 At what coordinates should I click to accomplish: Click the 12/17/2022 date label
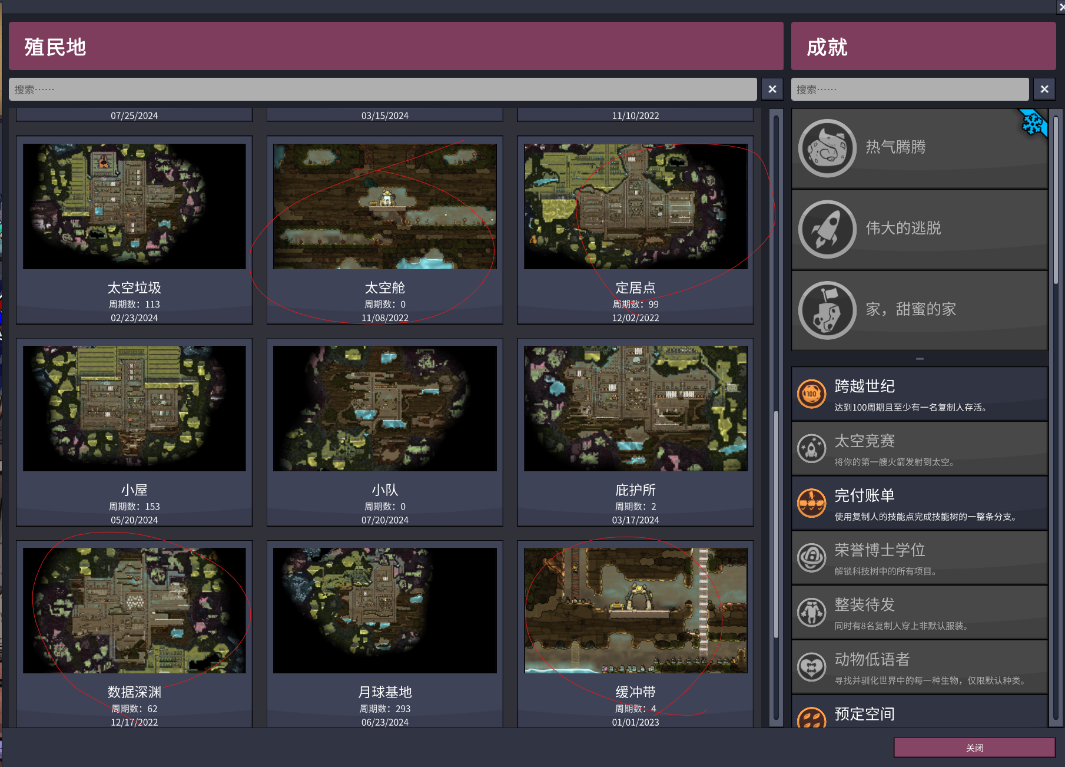click(x=134, y=722)
